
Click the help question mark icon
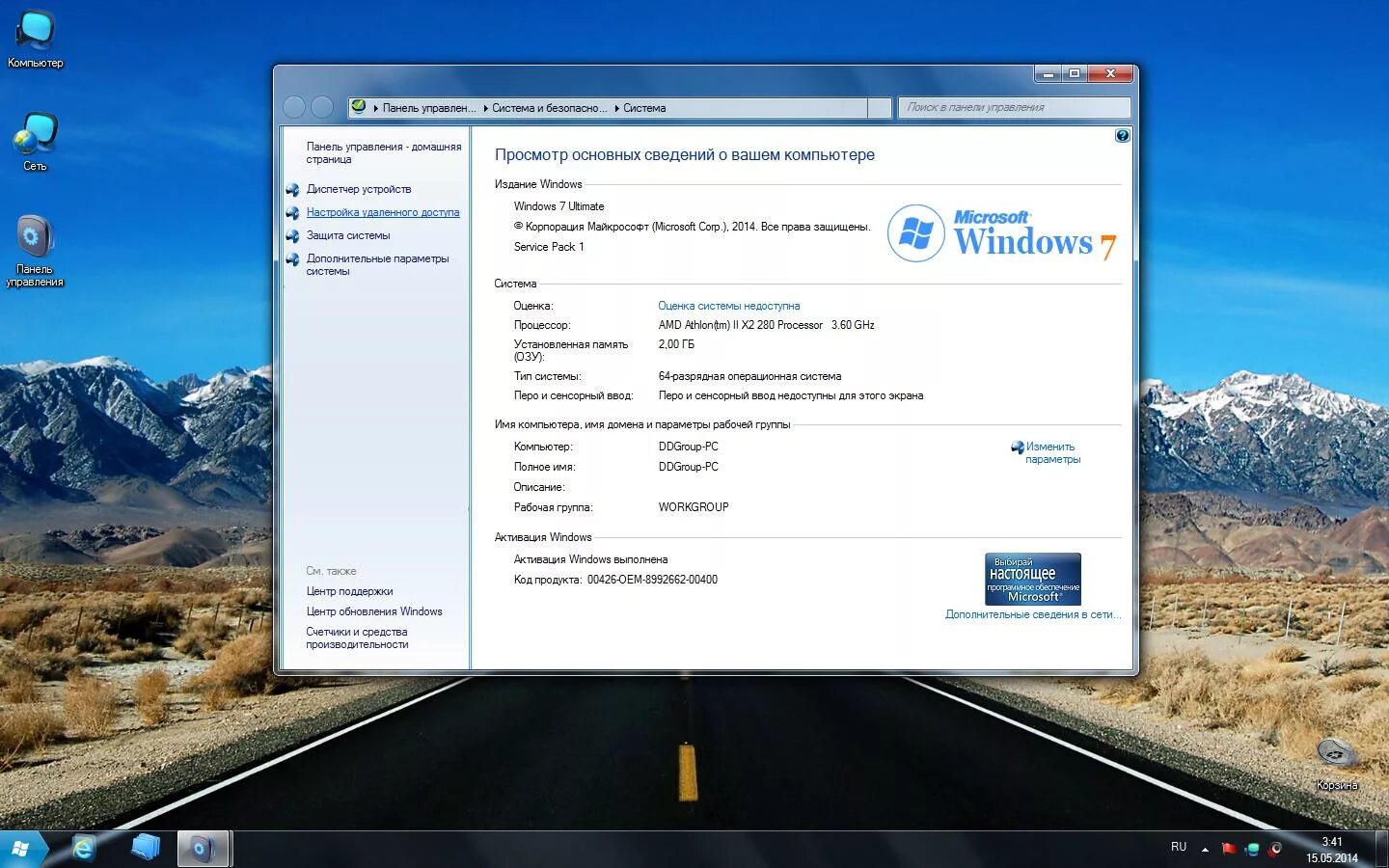tap(1122, 136)
